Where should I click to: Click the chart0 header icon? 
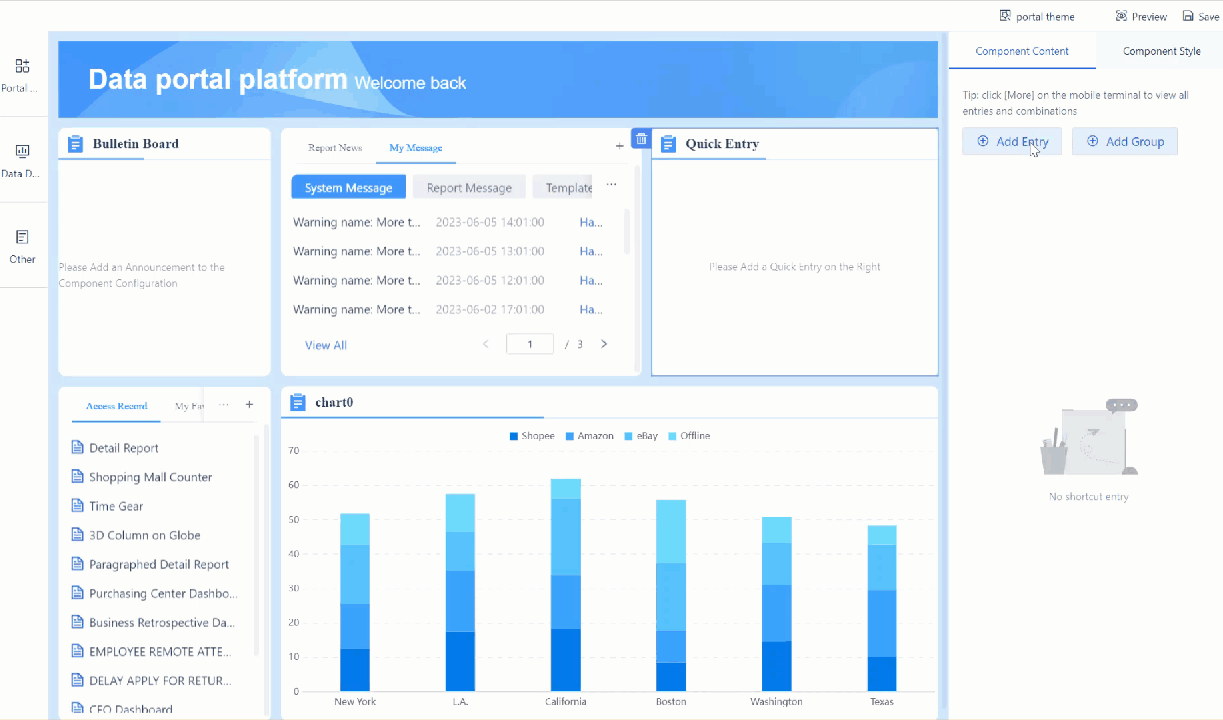(x=297, y=402)
